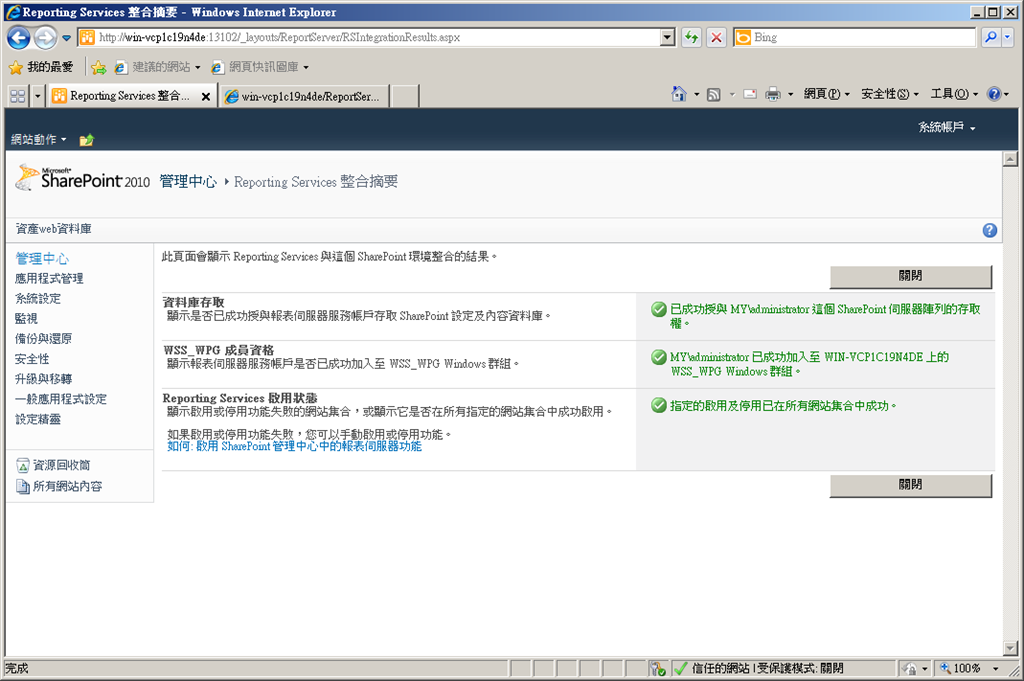
Task: Click 資產web資料庫 site title text
Action: tap(54, 229)
